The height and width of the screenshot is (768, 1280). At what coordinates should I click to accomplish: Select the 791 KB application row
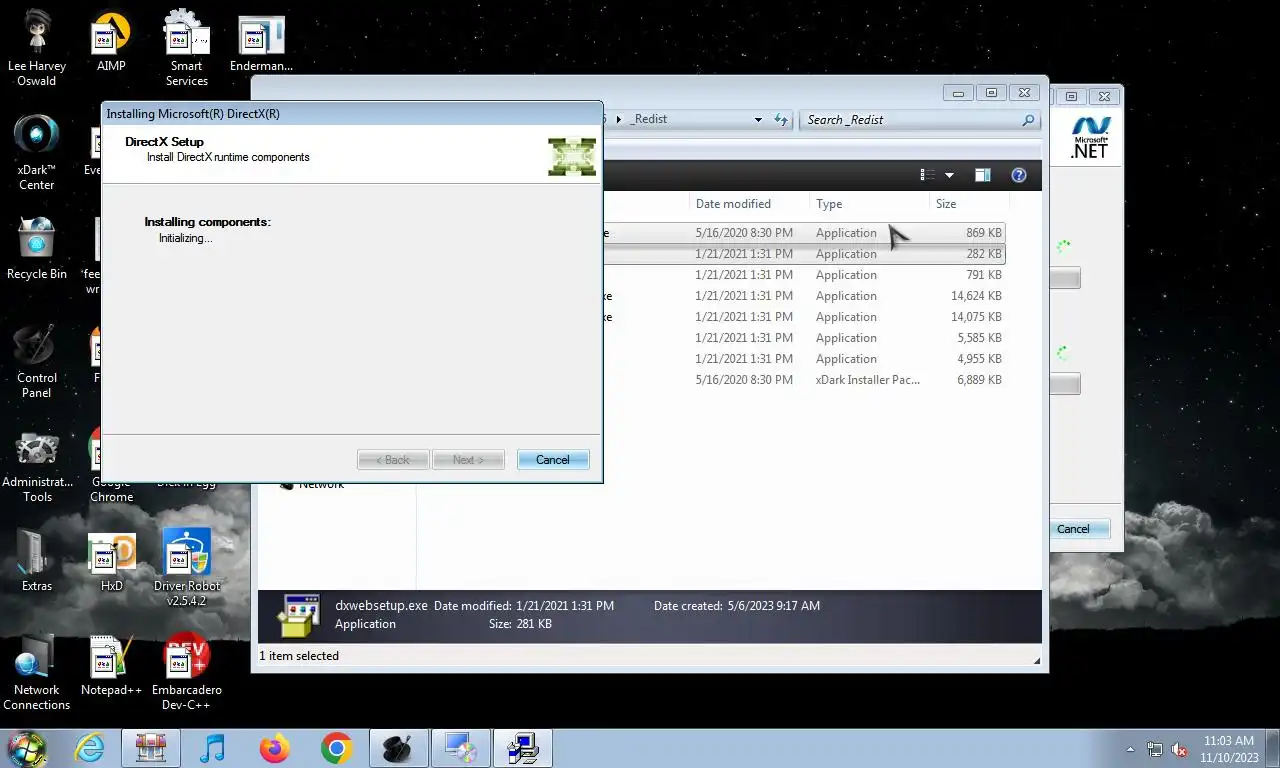point(803,275)
